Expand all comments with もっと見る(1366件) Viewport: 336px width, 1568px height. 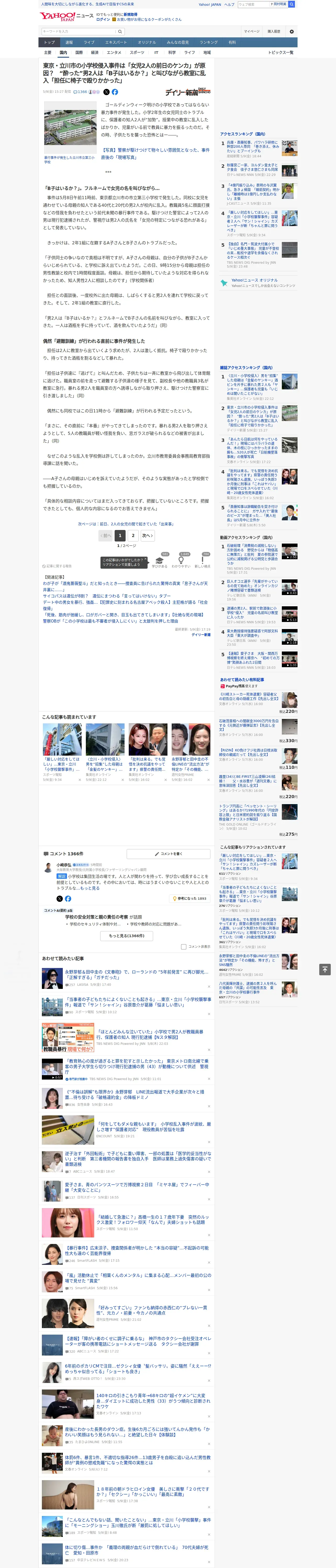tap(127, 936)
